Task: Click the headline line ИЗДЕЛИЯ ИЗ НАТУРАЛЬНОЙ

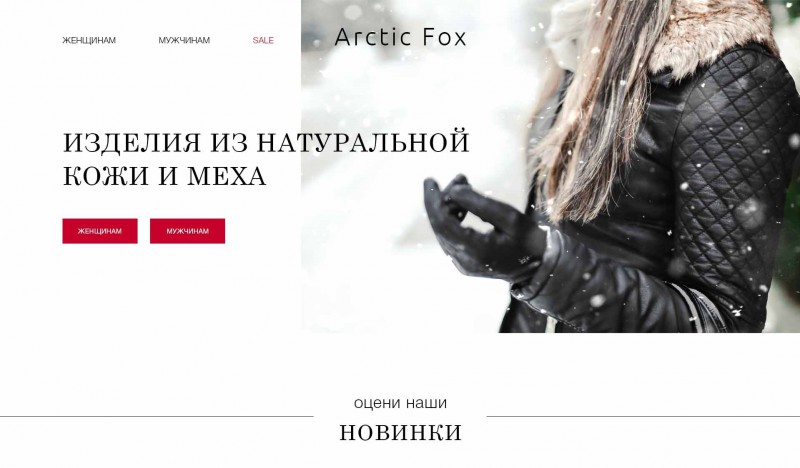Action: click(x=266, y=143)
